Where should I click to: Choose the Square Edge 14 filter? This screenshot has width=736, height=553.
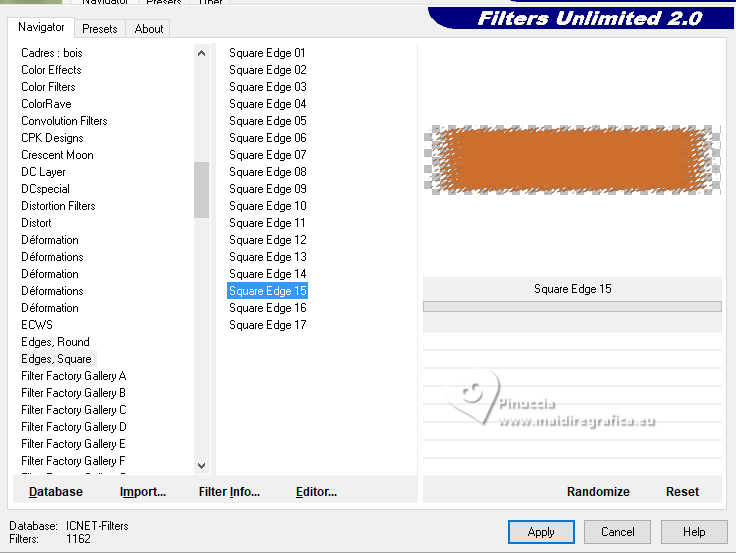pyautogui.click(x=268, y=274)
